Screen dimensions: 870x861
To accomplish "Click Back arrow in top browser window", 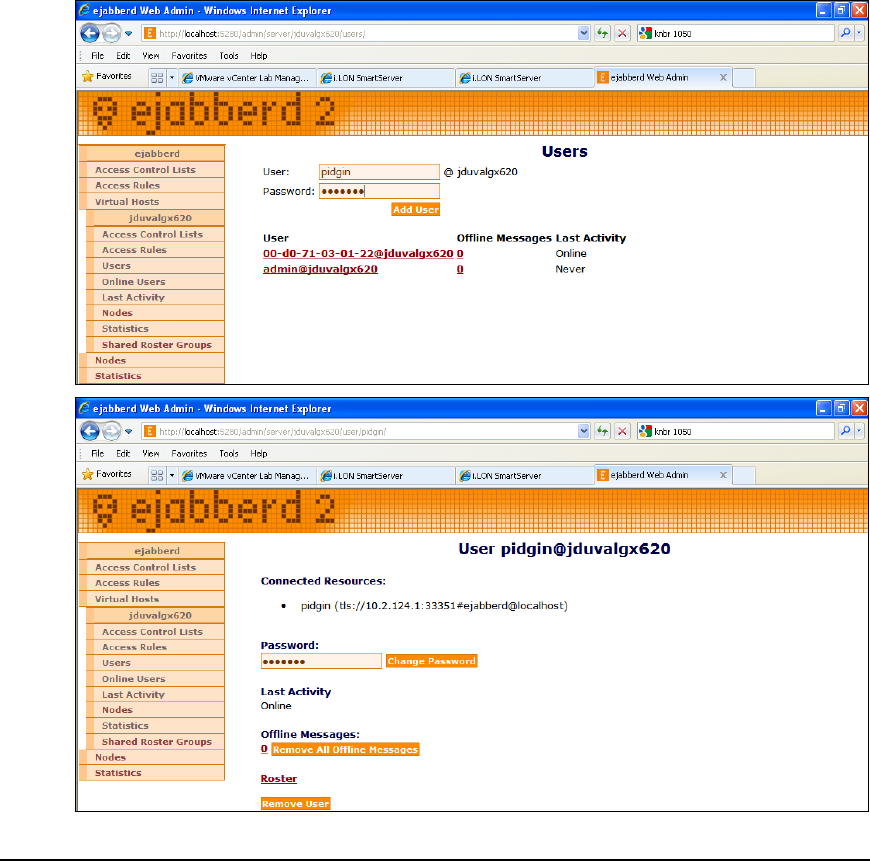I will (90, 33).
